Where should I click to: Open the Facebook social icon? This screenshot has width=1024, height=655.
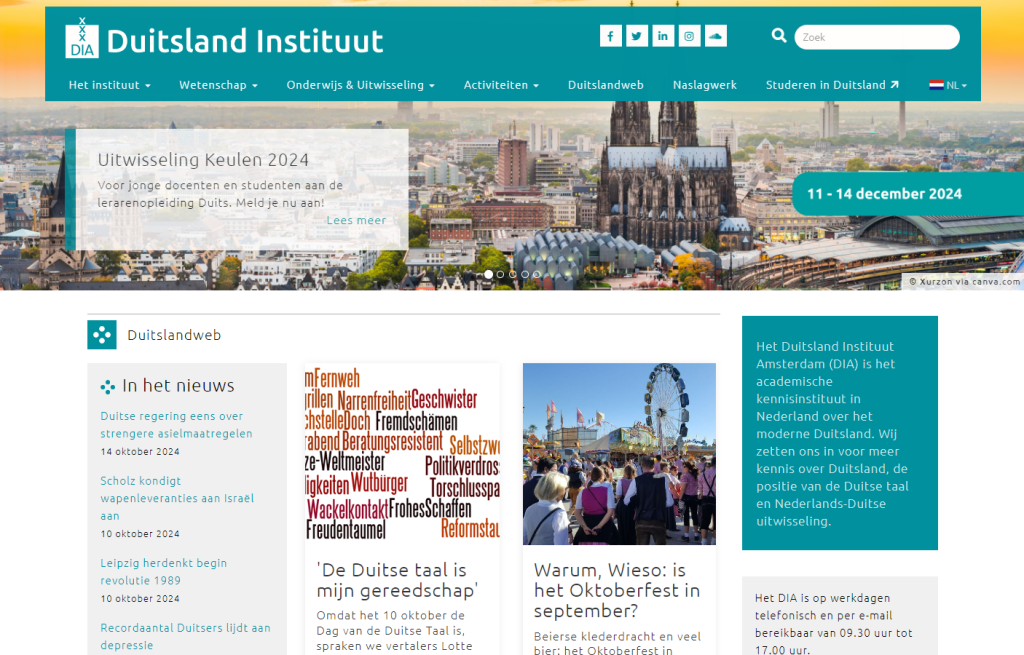pos(611,36)
